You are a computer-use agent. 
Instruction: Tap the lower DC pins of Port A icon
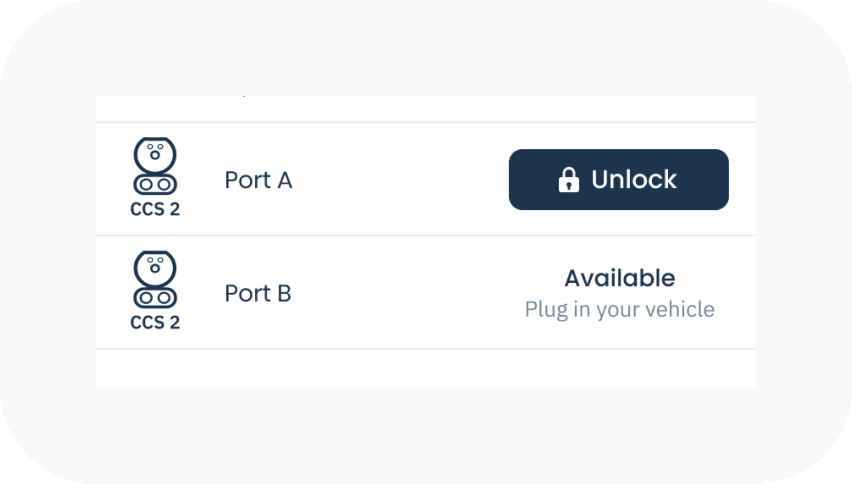(x=155, y=184)
